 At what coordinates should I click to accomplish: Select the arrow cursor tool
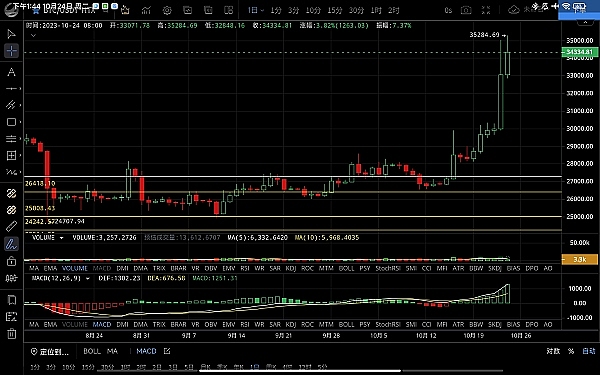click(11, 34)
